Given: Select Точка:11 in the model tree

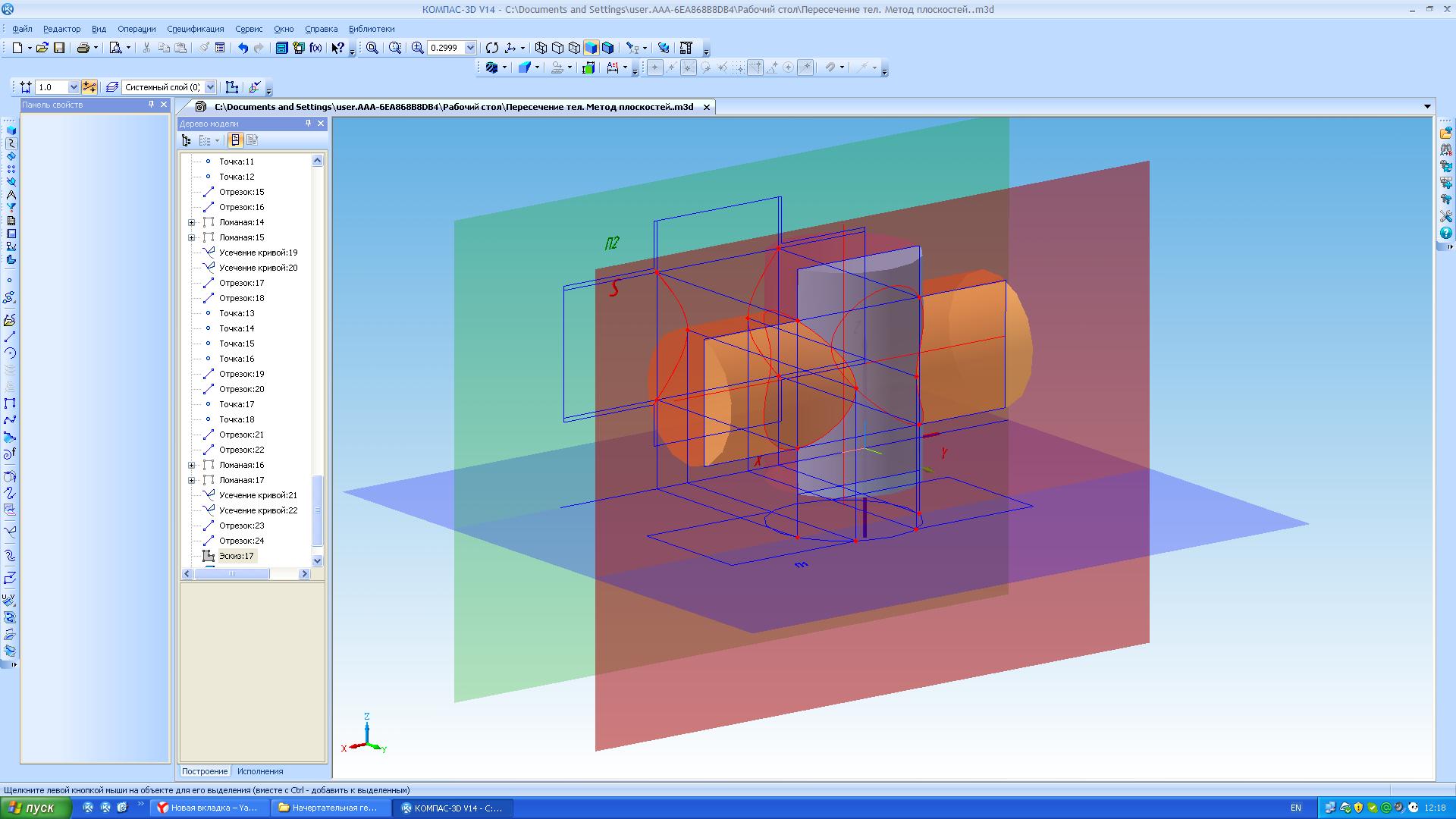Looking at the screenshot, I should pos(237,162).
